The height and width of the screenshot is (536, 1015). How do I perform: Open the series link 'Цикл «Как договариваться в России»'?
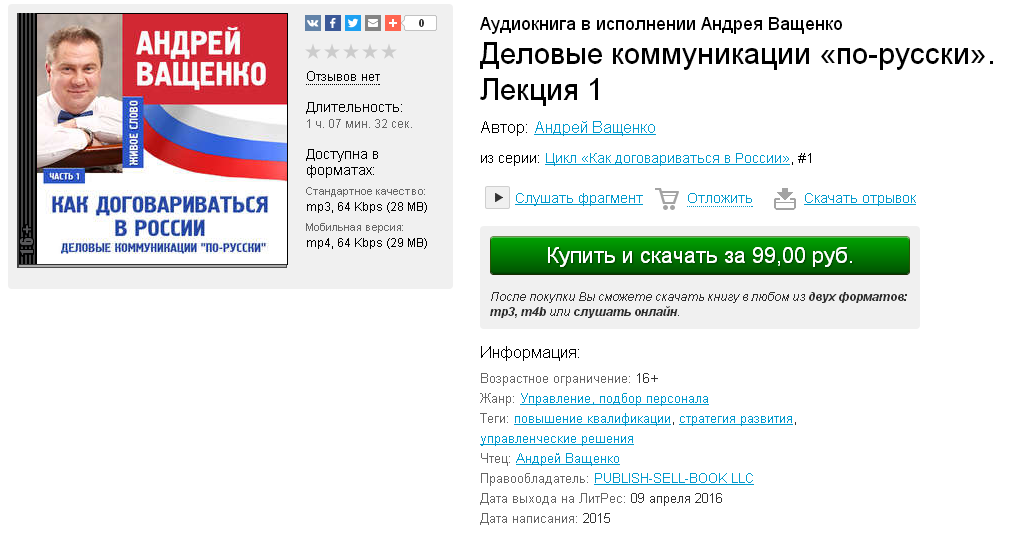click(667, 159)
